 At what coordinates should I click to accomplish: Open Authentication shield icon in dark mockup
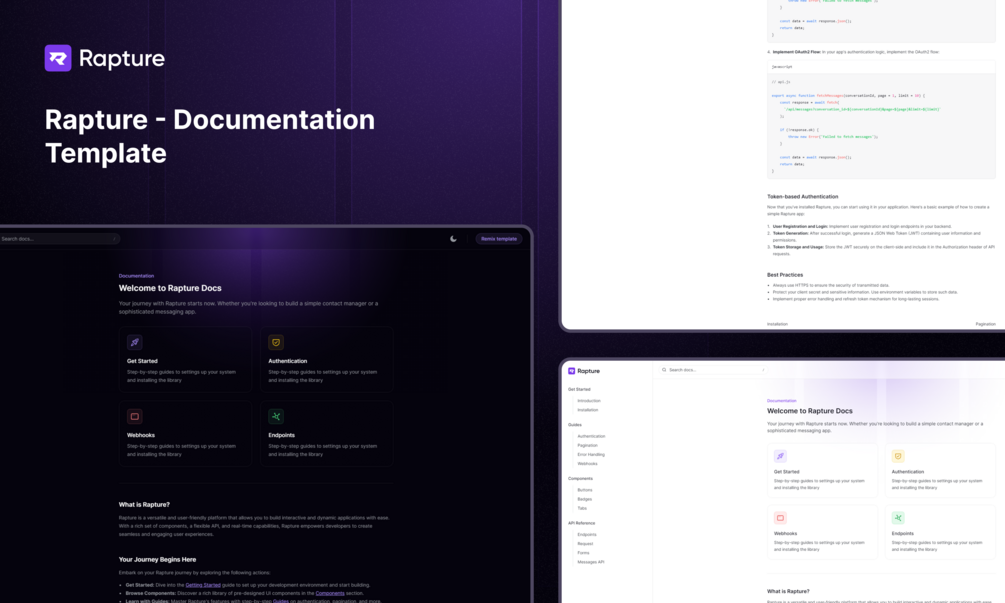276,342
